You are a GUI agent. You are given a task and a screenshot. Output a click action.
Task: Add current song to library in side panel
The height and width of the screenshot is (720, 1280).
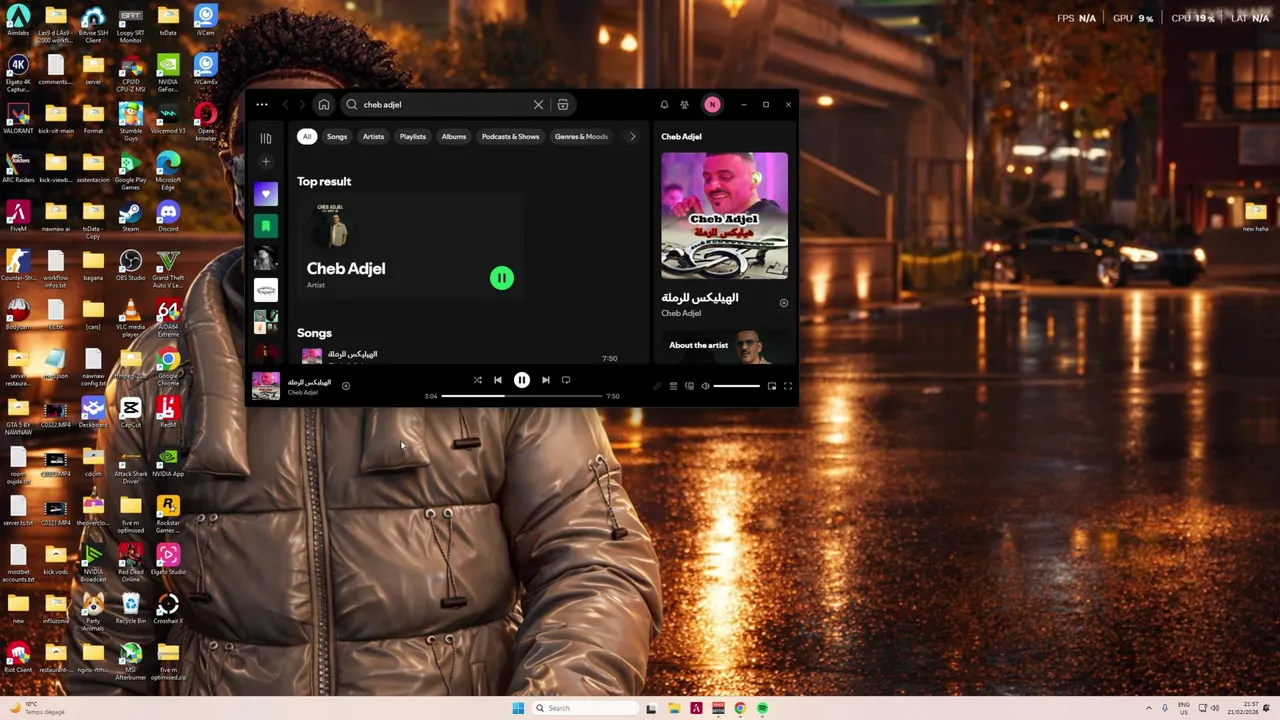[x=783, y=302]
